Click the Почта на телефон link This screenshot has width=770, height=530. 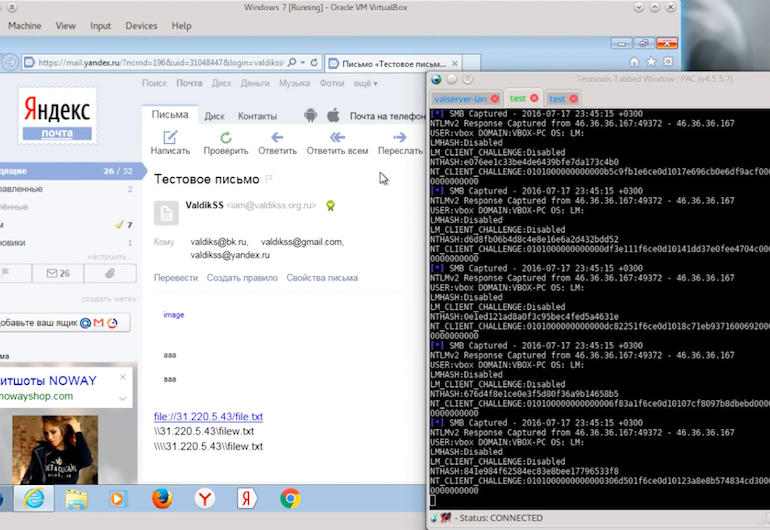(387, 116)
